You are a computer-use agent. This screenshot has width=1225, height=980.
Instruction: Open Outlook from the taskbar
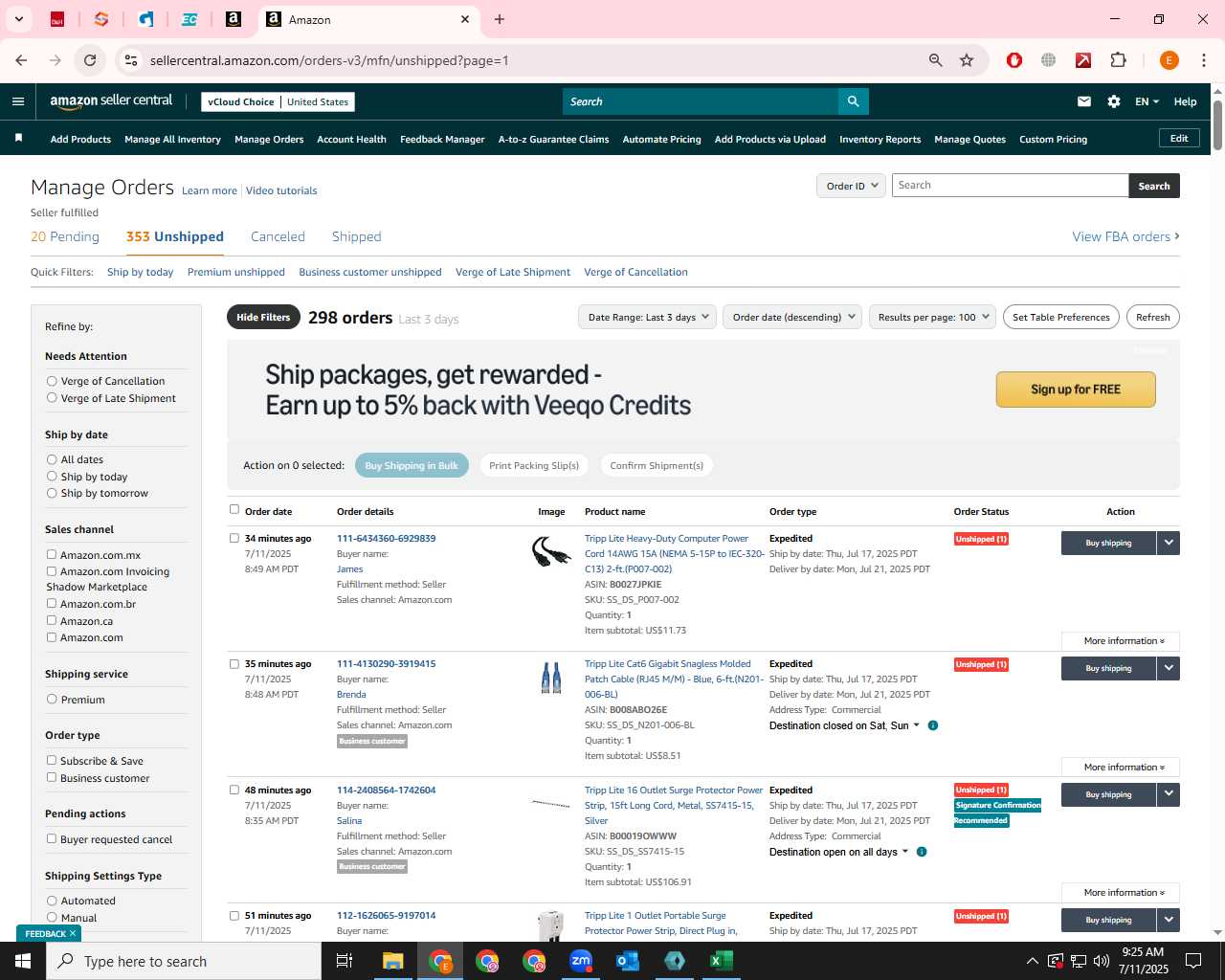(628, 961)
